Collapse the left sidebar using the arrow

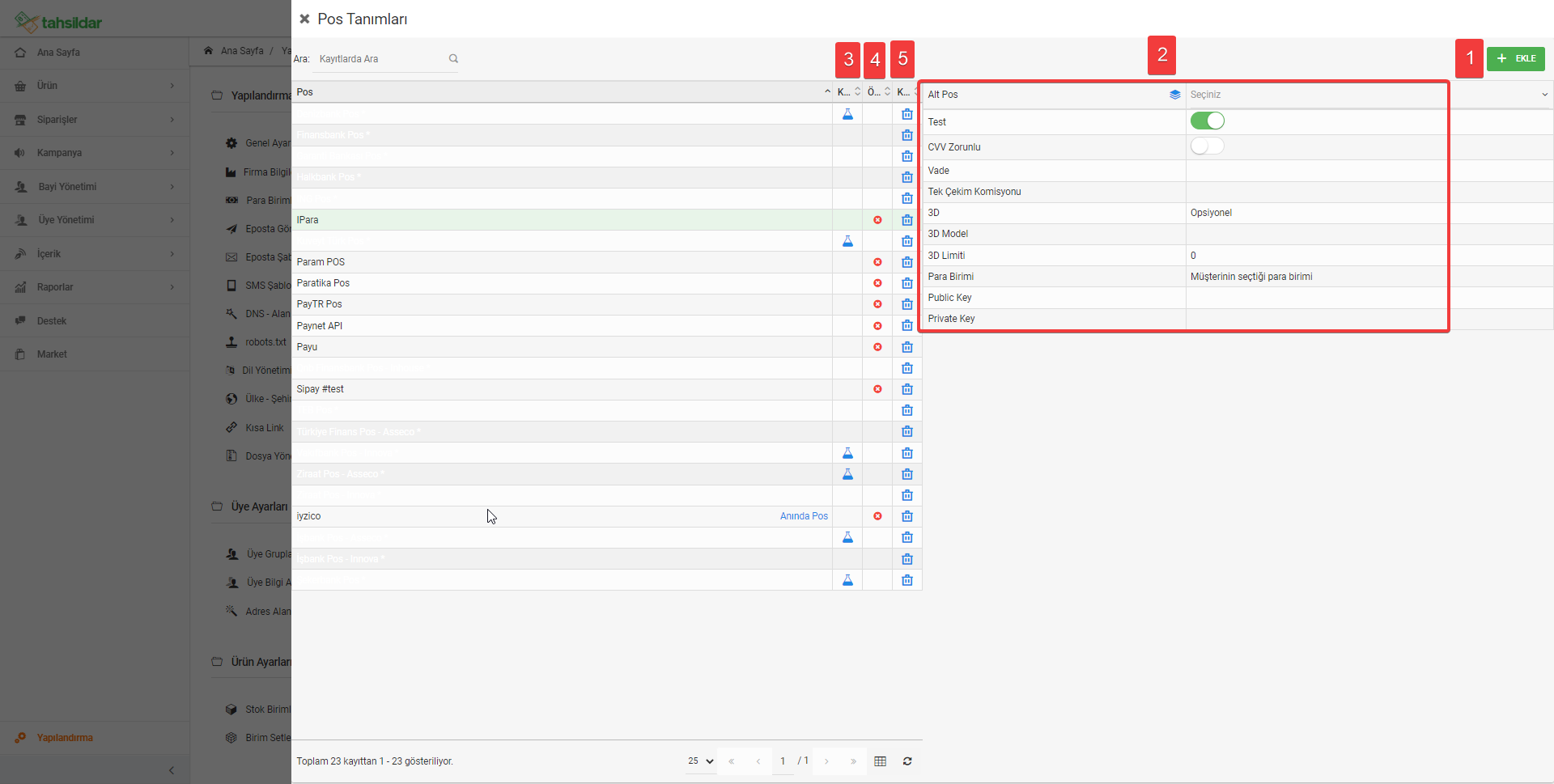pyautogui.click(x=172, y=770)
